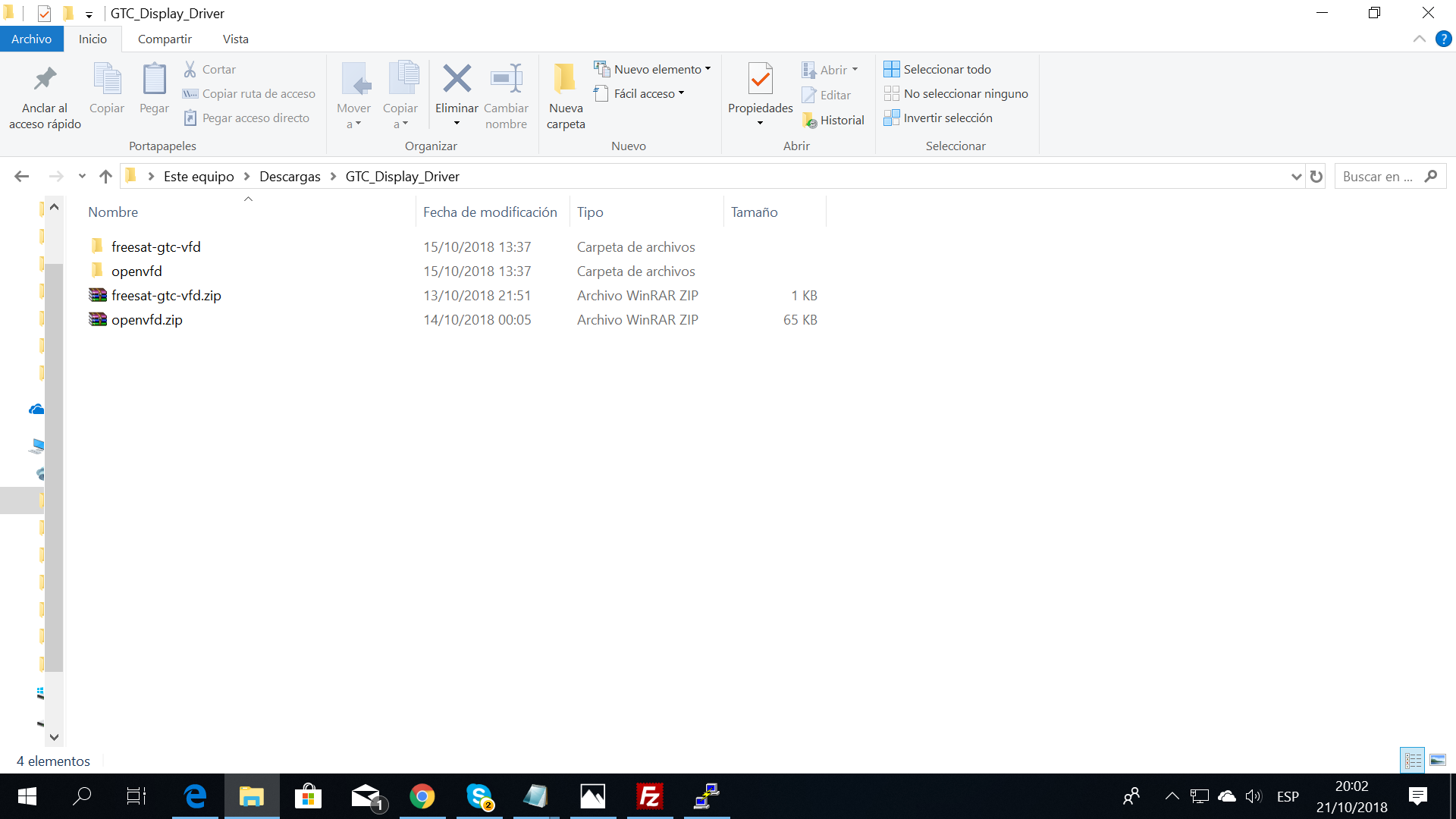Open the Archivo menu

click(x=31, y=39)
